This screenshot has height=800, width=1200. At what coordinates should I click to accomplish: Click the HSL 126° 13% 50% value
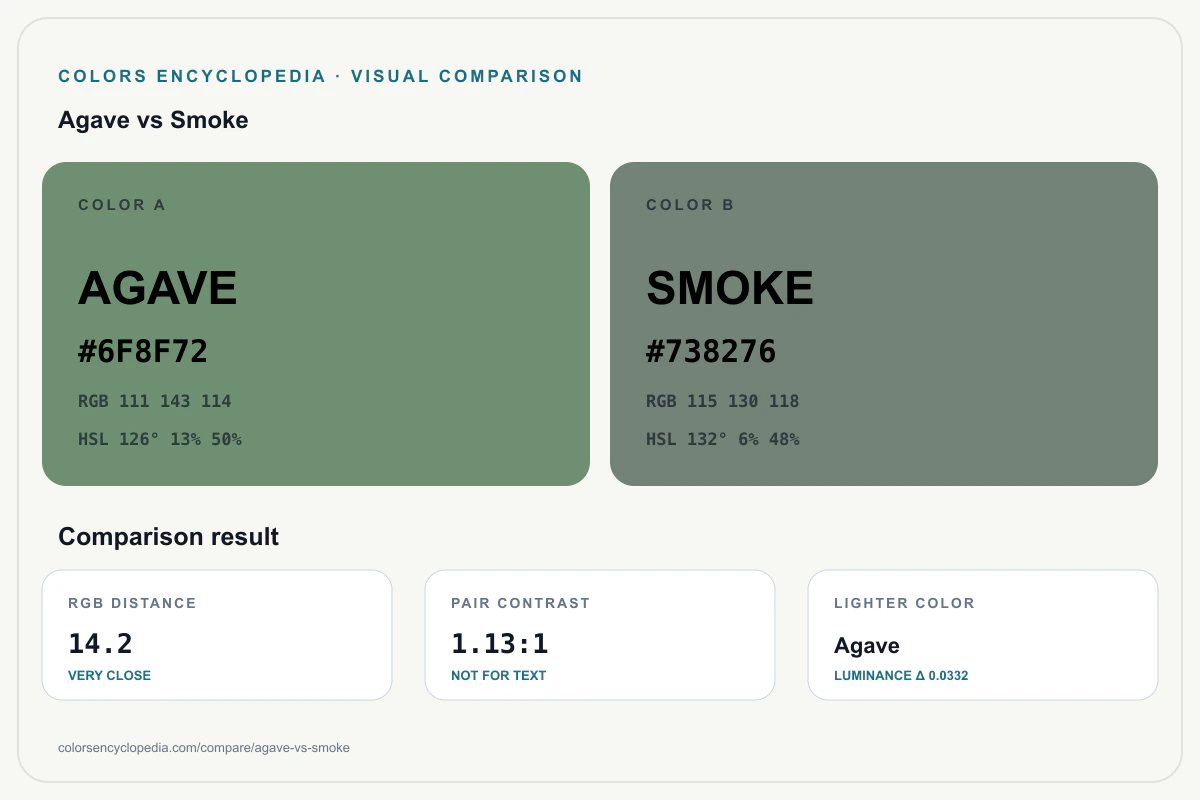160,439
